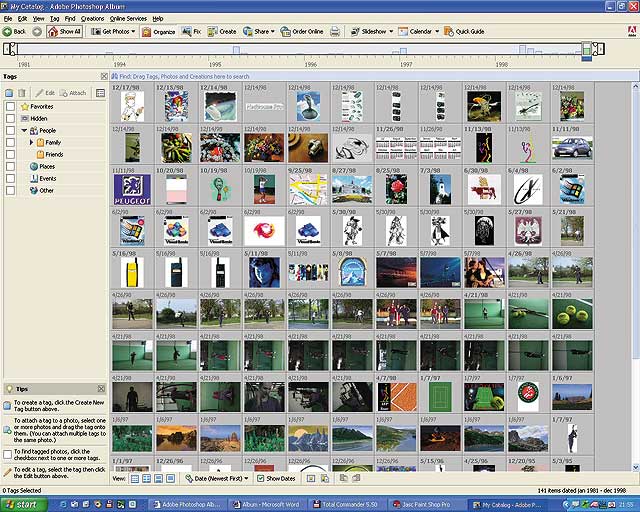Select the small thumbnail view icon

(x=135, y=479)
